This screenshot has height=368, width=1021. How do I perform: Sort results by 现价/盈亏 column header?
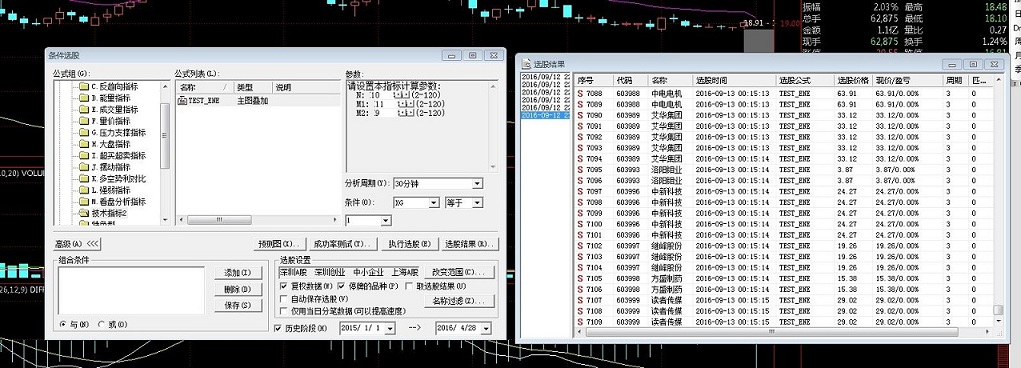(908, 81)
